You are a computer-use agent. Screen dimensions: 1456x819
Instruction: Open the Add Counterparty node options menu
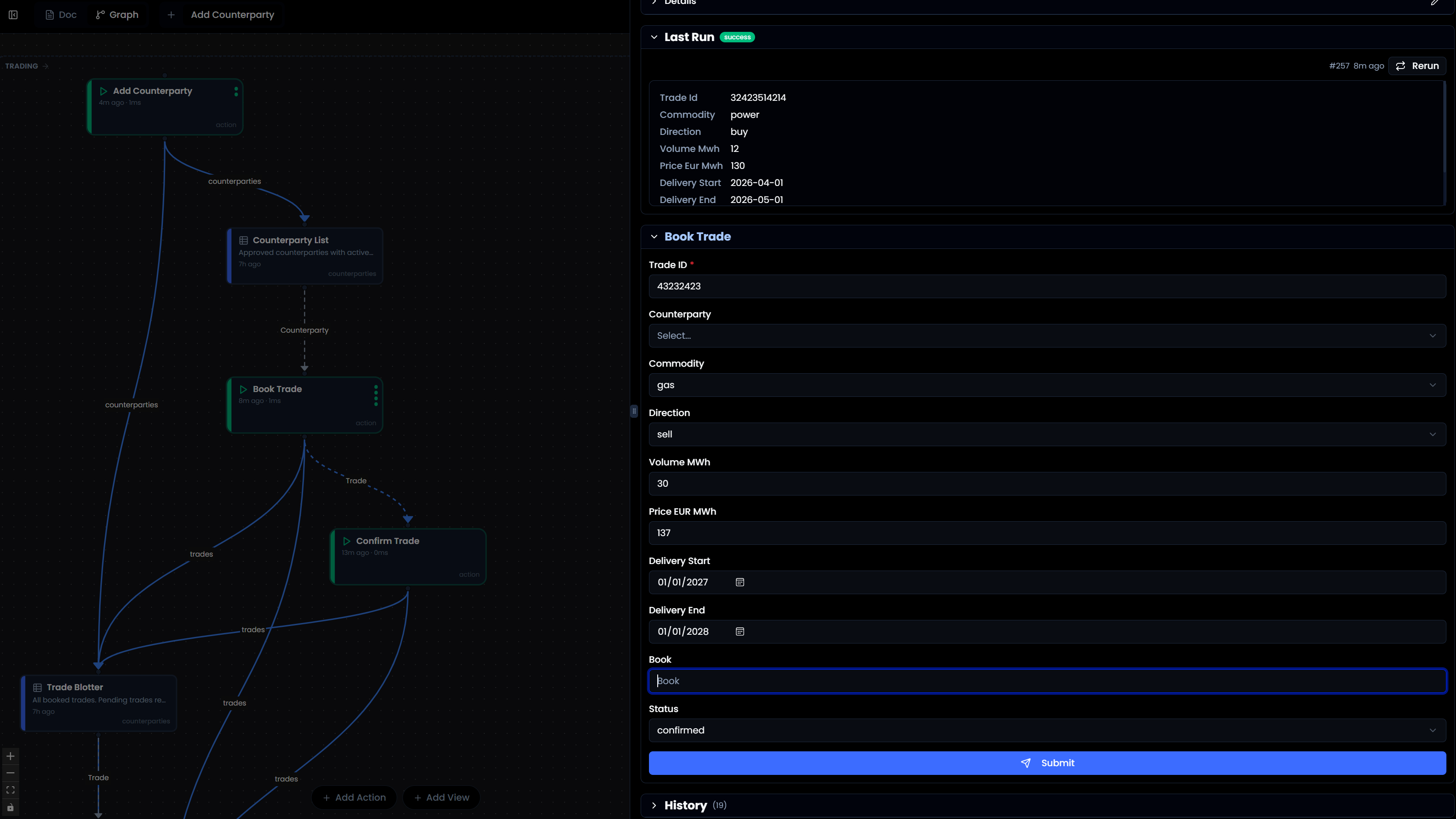pyautogui.click(x=236, y=92)
